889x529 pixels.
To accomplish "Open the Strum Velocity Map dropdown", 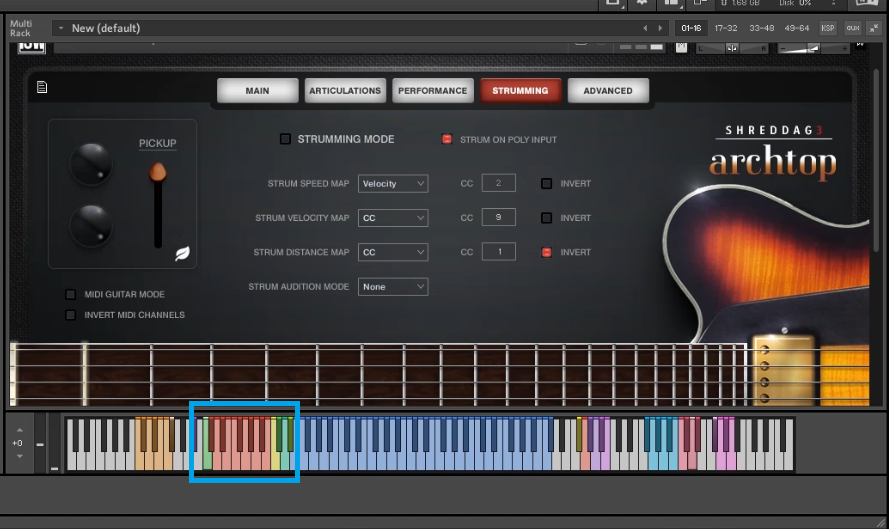I will pos(393,218).
